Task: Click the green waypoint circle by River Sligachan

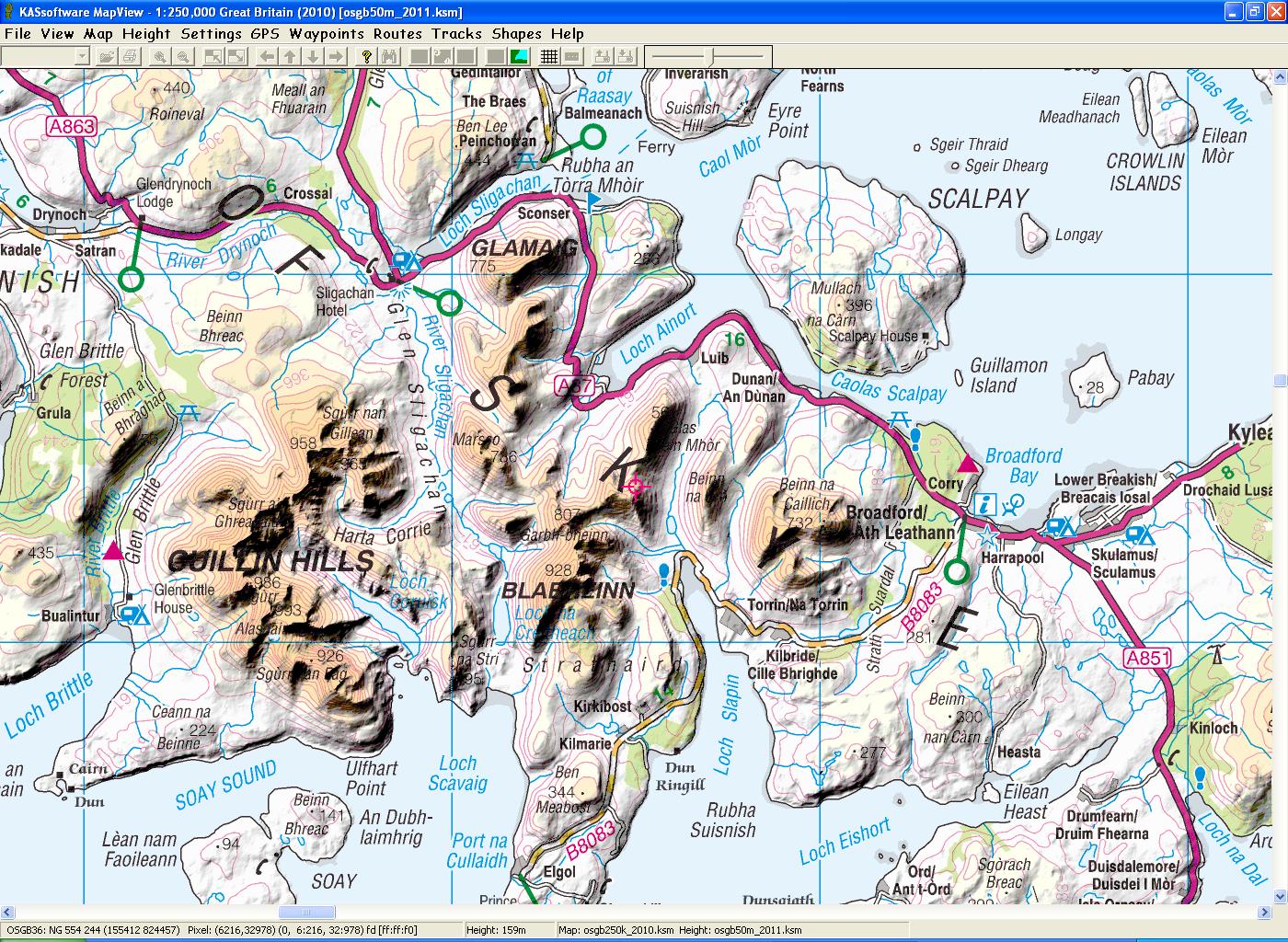Action: point(449,301)
